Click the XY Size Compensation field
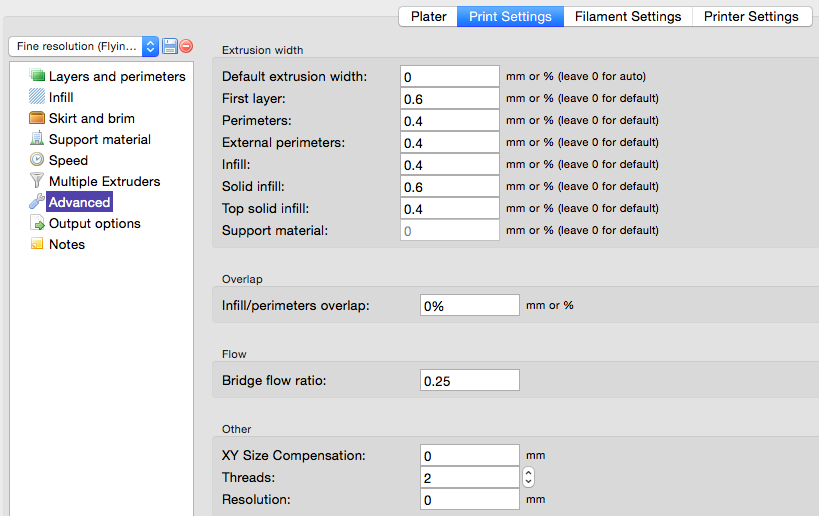Screen dimensions: 819x516 pyautogui.click(x=469, y=455)
